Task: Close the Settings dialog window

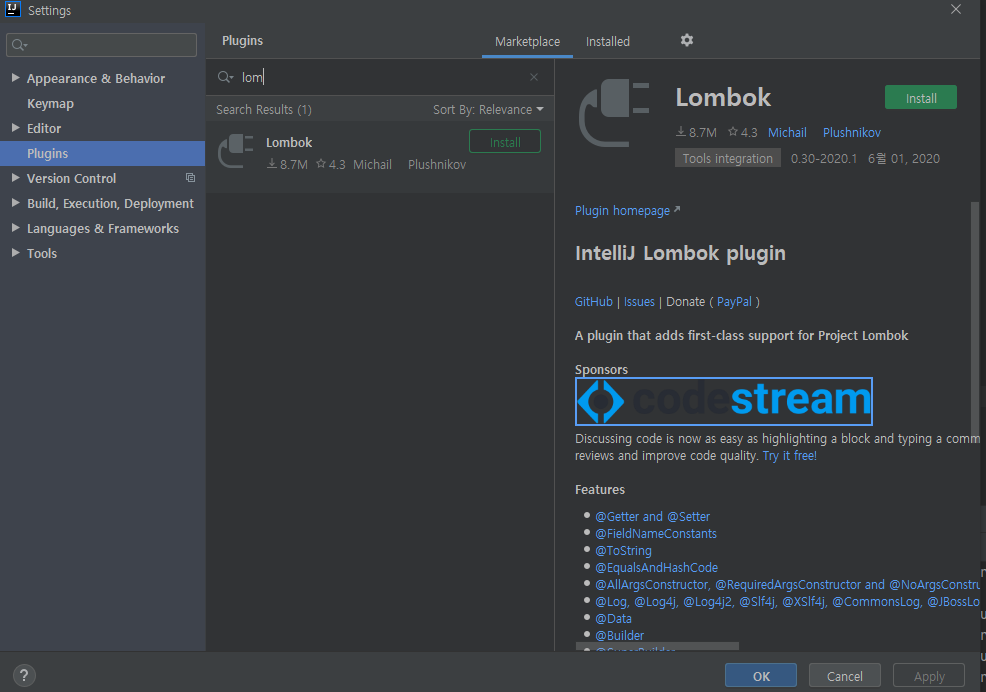Action: (x=956, y=9)
